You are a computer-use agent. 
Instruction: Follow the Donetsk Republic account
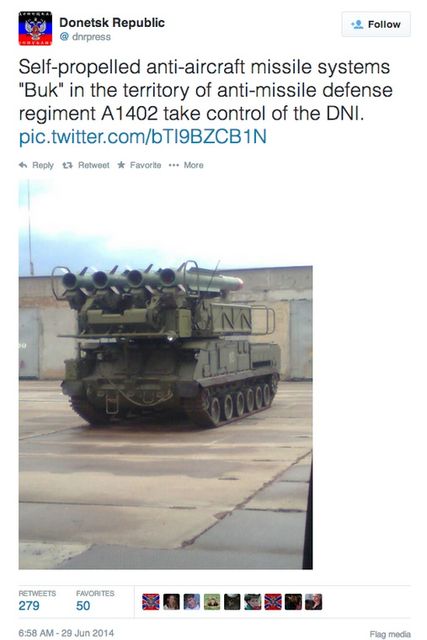[376, 24]
